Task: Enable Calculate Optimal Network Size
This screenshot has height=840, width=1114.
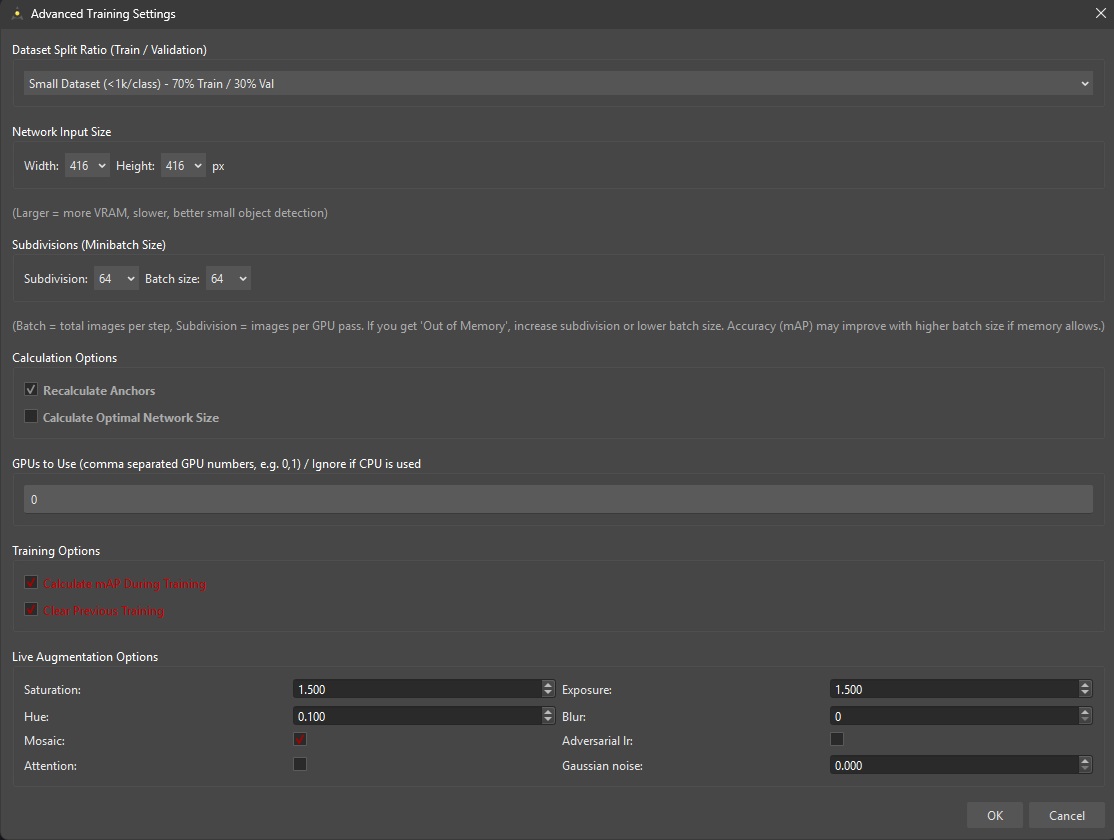Action: coord(31,417)
